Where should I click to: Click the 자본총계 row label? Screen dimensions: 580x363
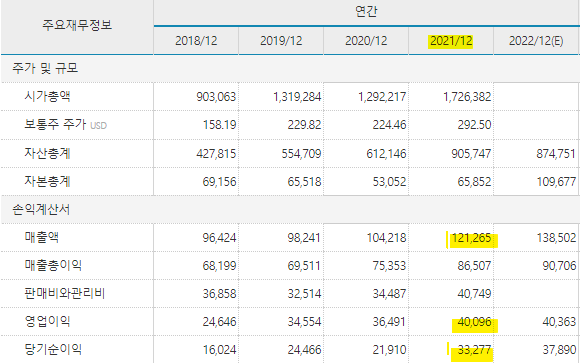click(47, 181)
